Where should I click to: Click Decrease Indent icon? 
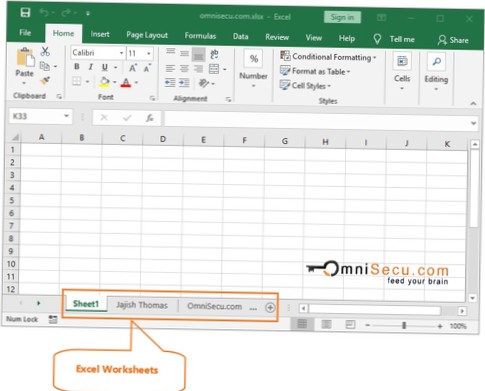tap(170, 83)
